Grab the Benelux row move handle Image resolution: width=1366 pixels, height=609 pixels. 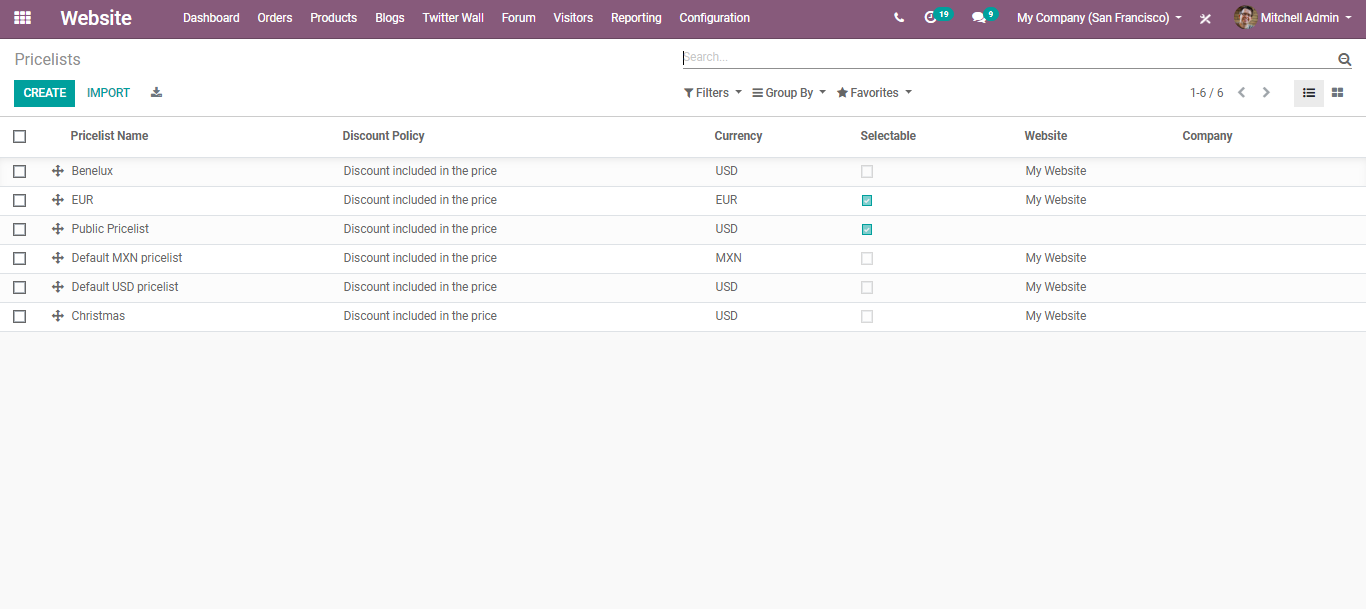(58, 171)
